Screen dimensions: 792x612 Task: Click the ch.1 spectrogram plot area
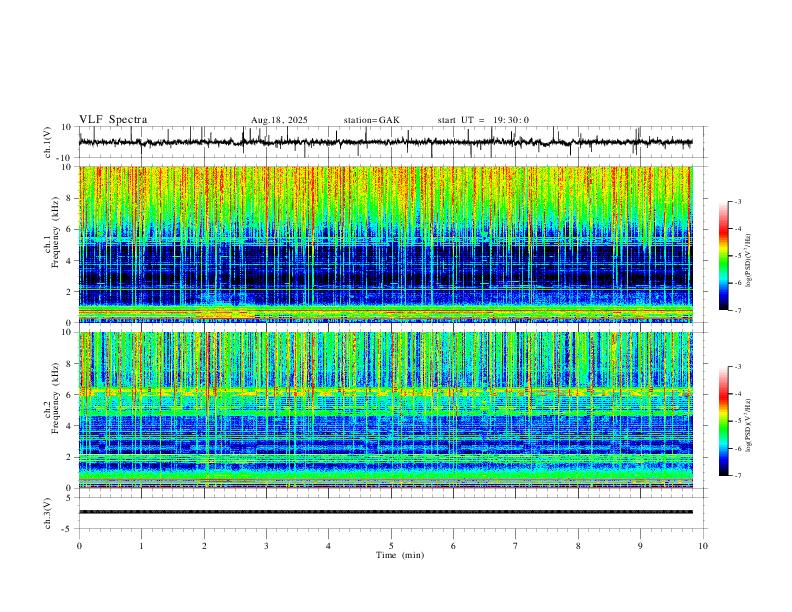tap(385, 244)
